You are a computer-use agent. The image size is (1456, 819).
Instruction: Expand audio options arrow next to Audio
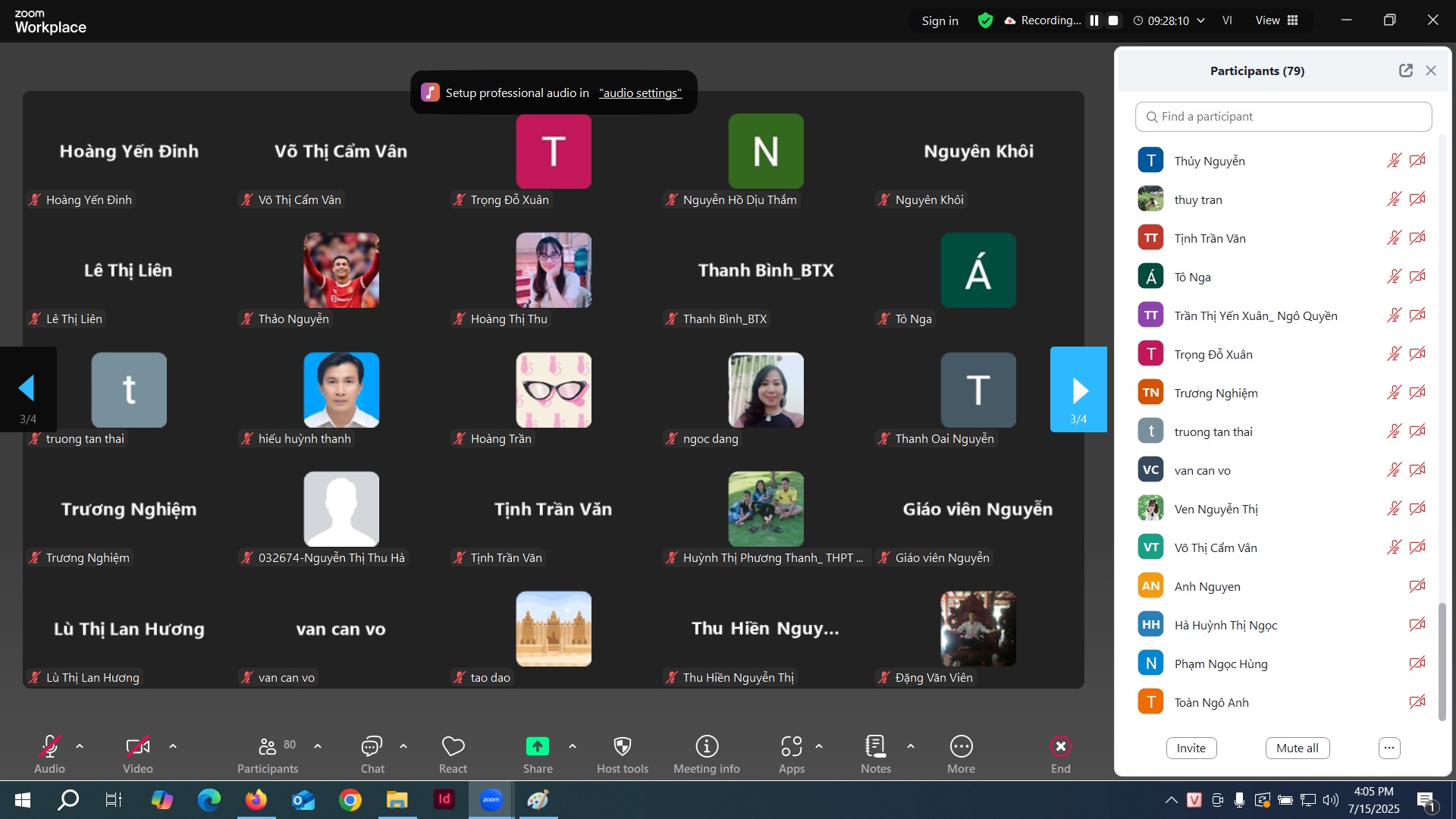[x=80, y=746]
